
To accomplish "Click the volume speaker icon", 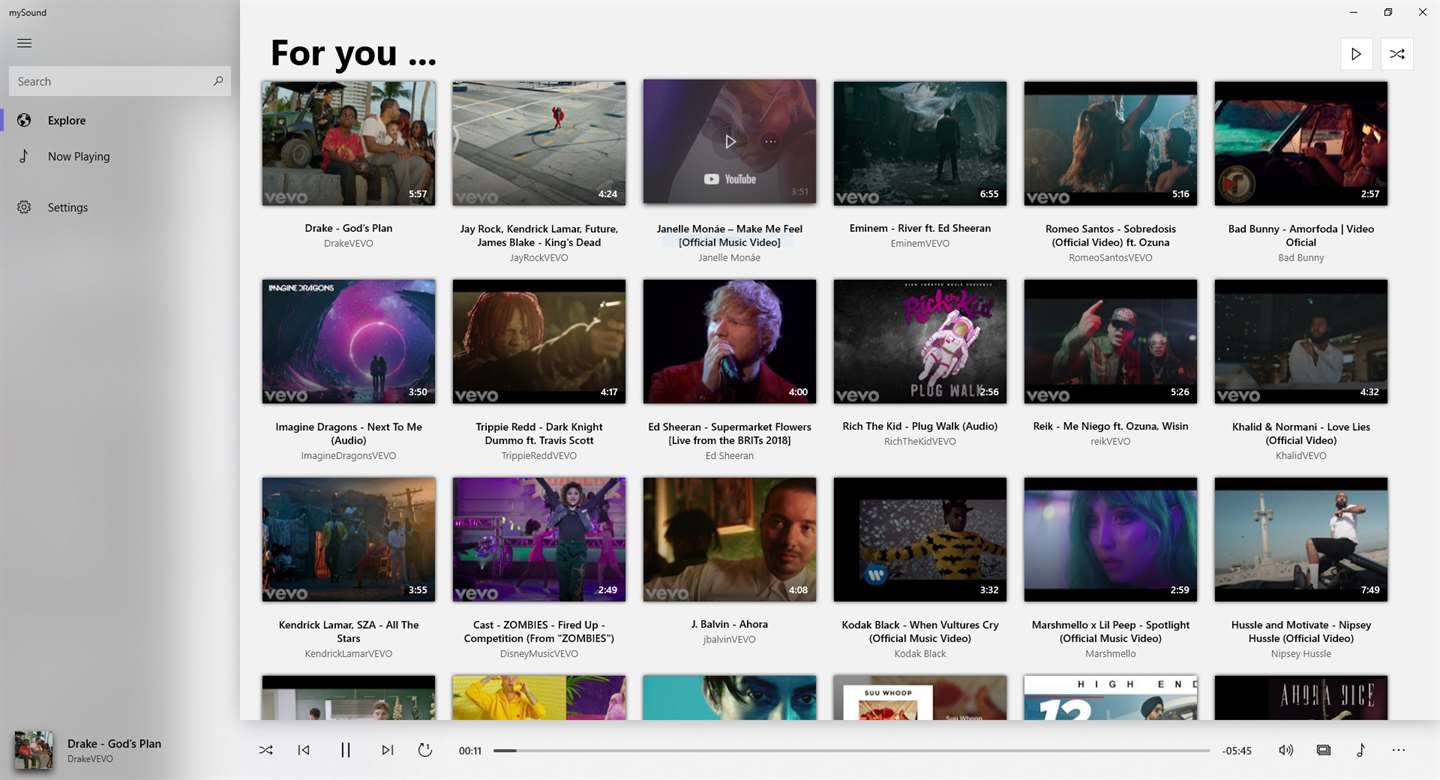I will point(1286,750).
